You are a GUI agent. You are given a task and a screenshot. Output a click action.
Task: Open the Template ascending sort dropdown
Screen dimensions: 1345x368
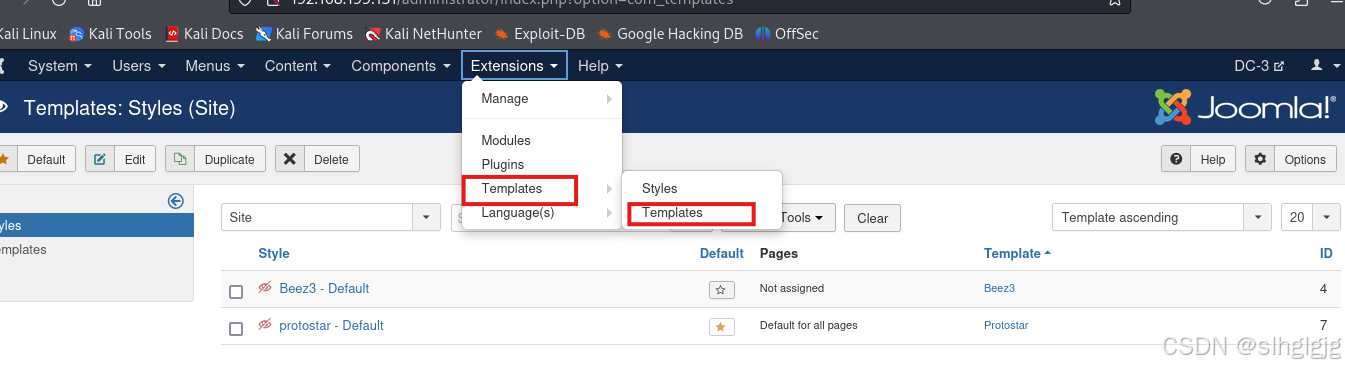pyautogui.click(x=1162, y=217)
